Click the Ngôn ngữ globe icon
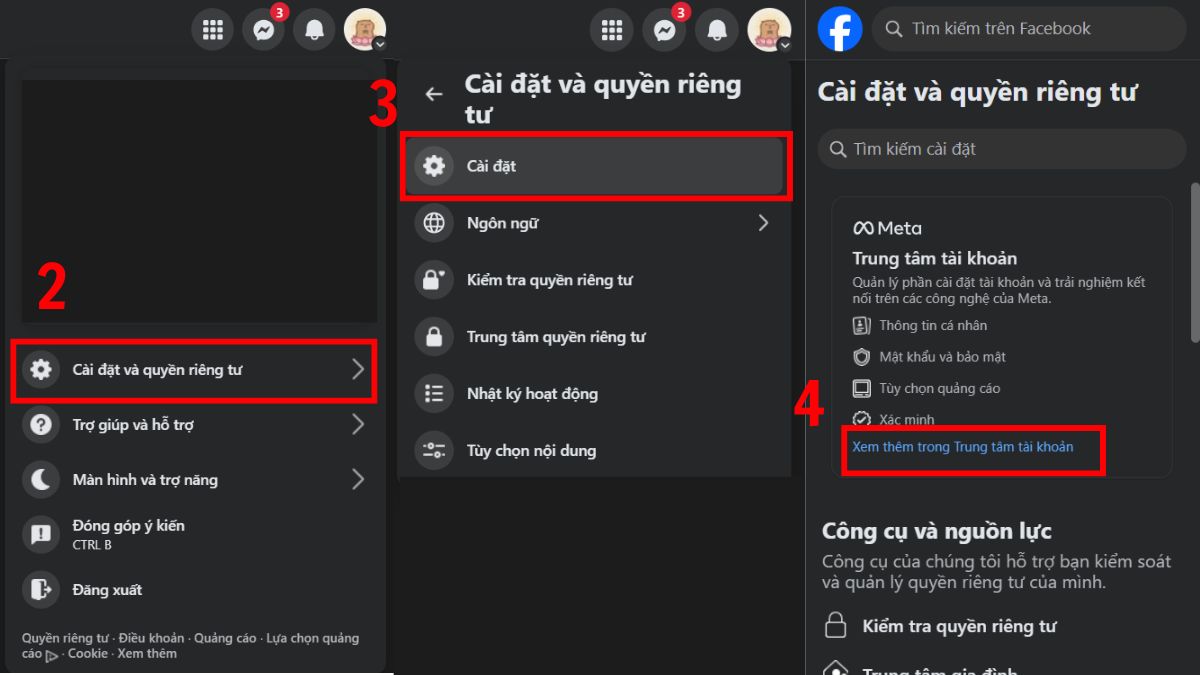This screenshot has width=1200, height=675. pos(434,223)
